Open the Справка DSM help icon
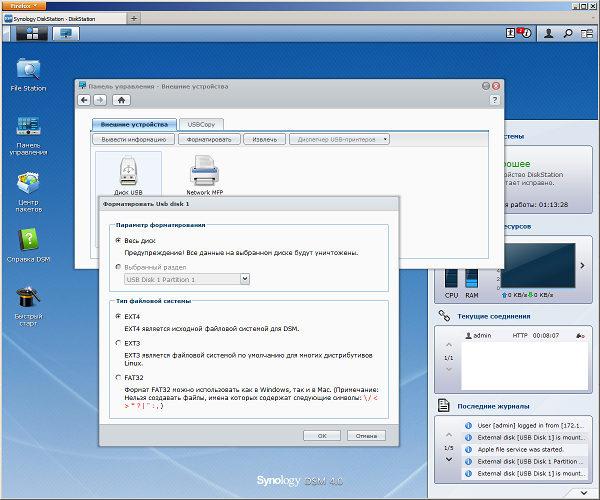 (x=28, y=245)
